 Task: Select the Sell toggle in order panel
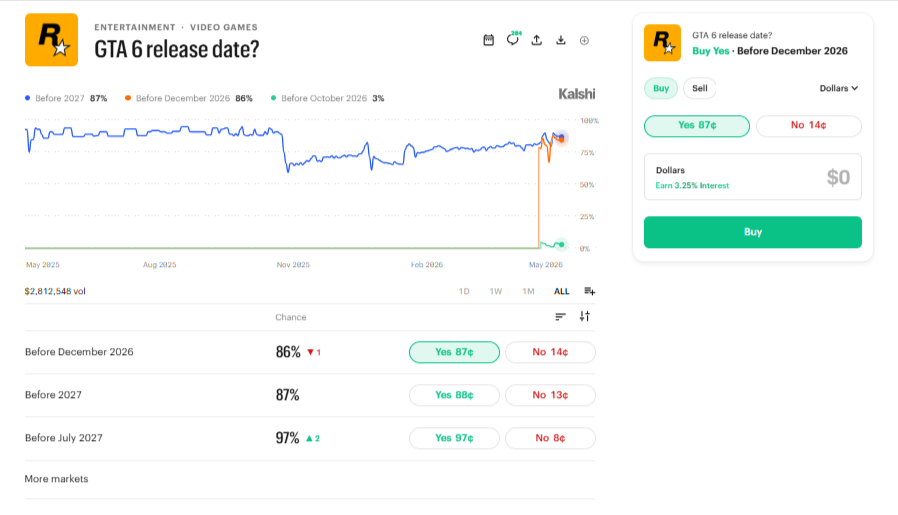pos(699,88)
